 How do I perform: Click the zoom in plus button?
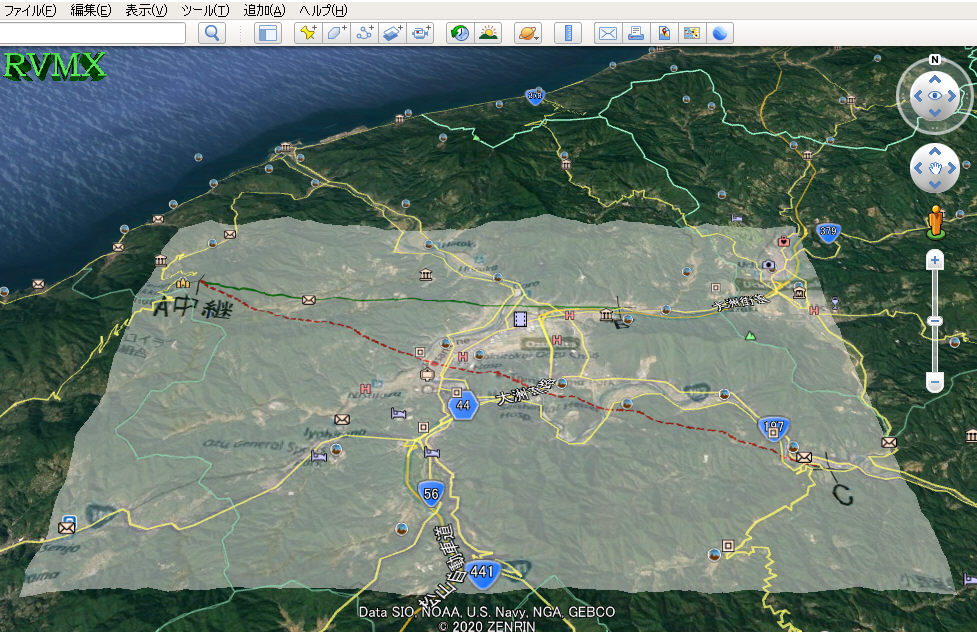935,261
